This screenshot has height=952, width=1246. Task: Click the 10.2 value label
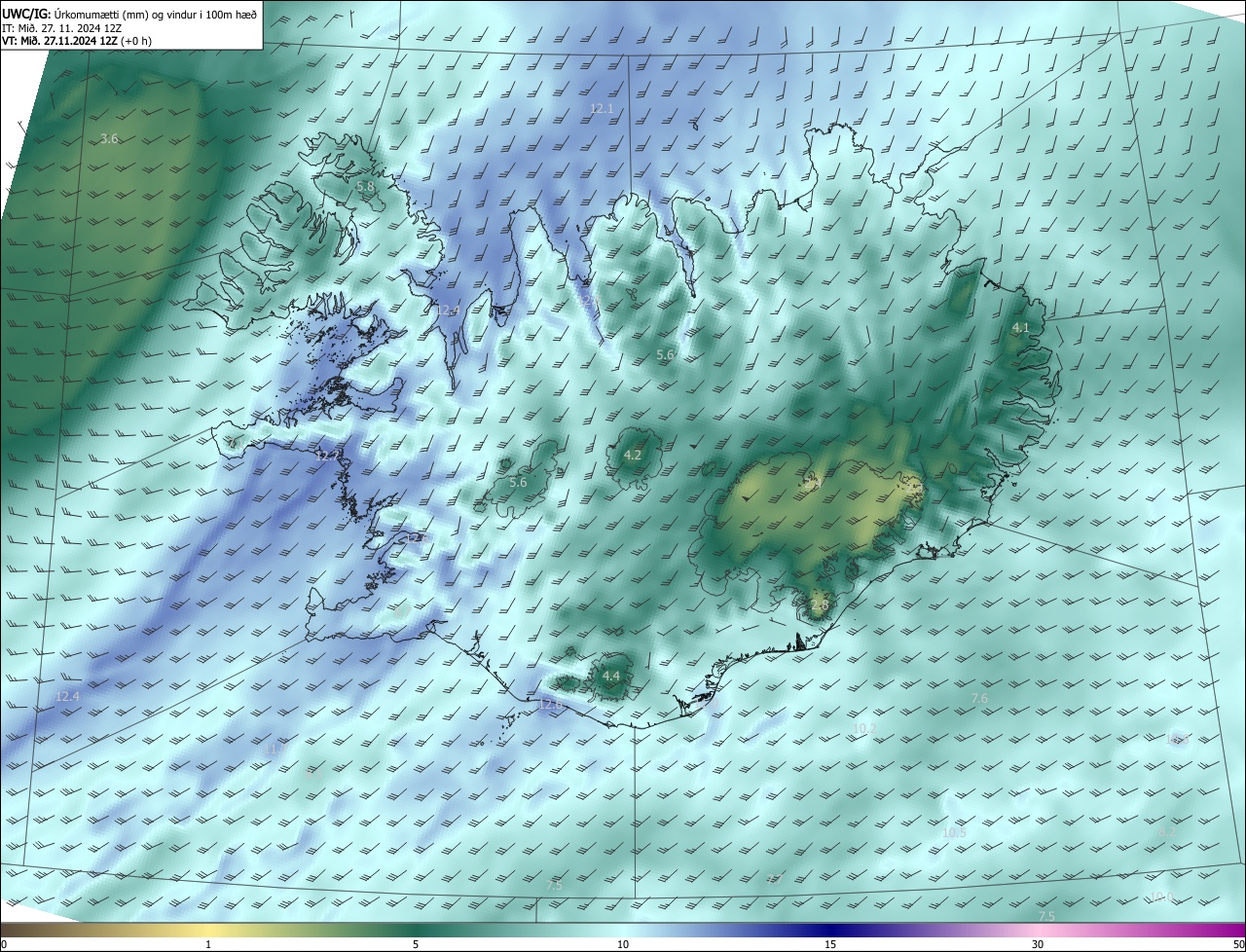[x=864, y=728]
